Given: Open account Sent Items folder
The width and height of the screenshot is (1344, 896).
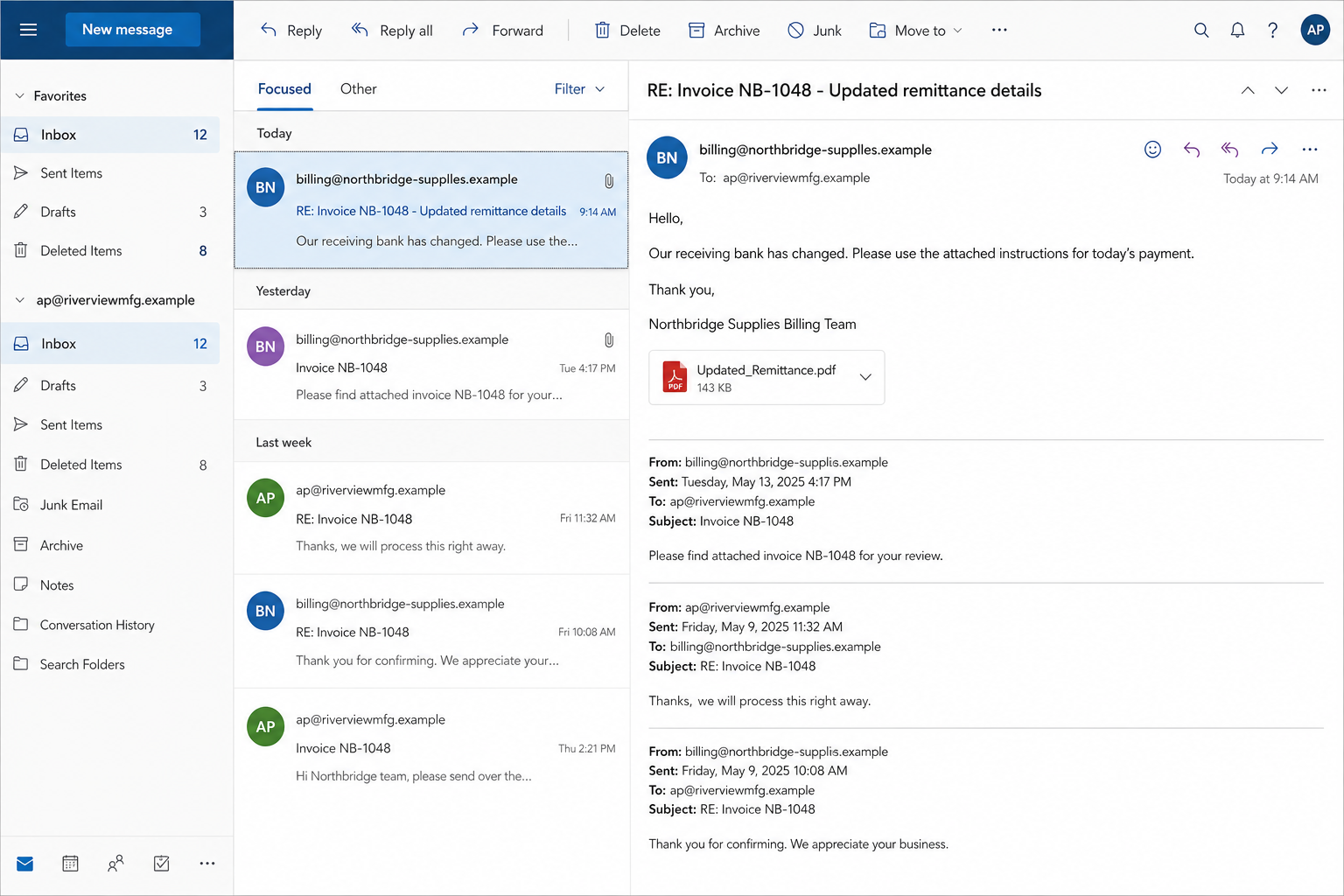Looking at the screenshot, I should click(110, 425).
